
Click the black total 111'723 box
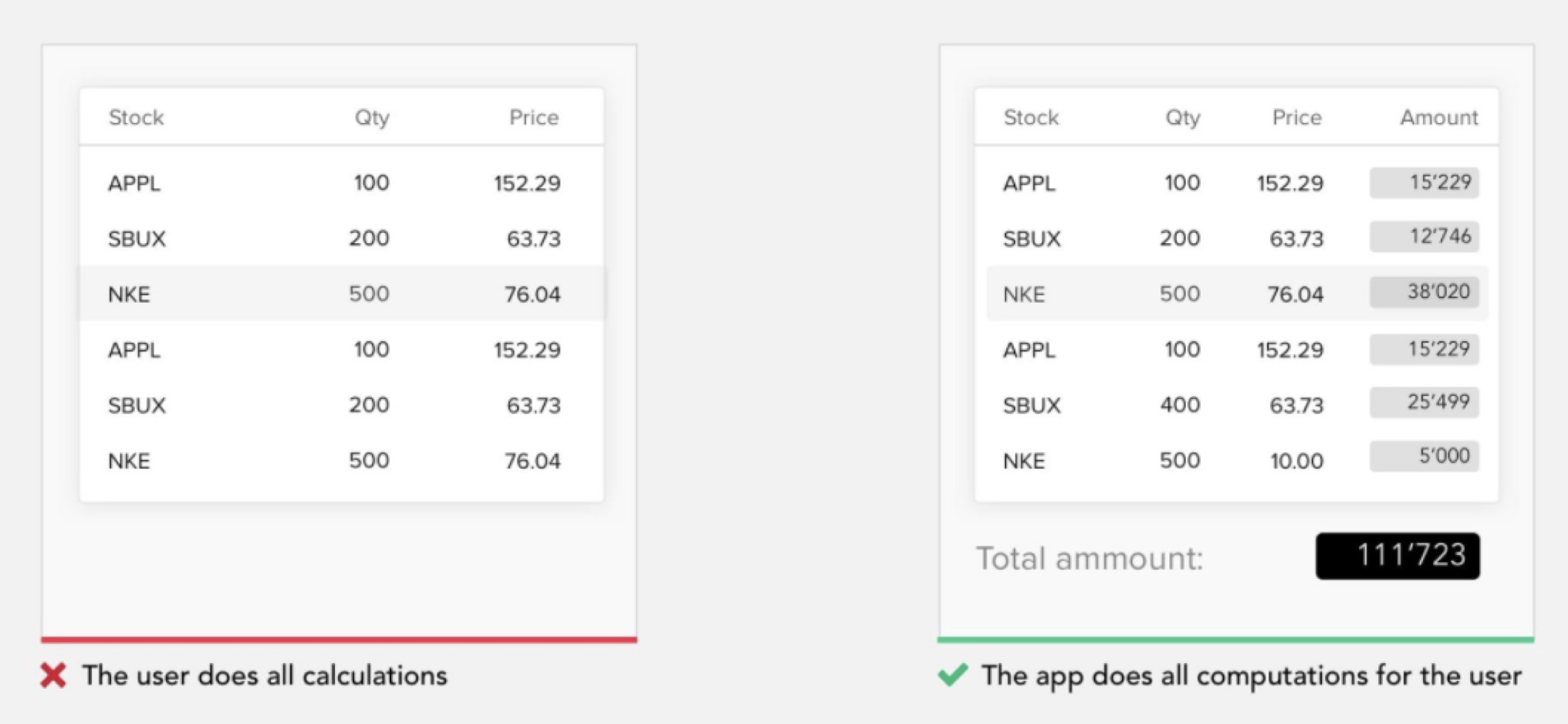pos(1397,556)
